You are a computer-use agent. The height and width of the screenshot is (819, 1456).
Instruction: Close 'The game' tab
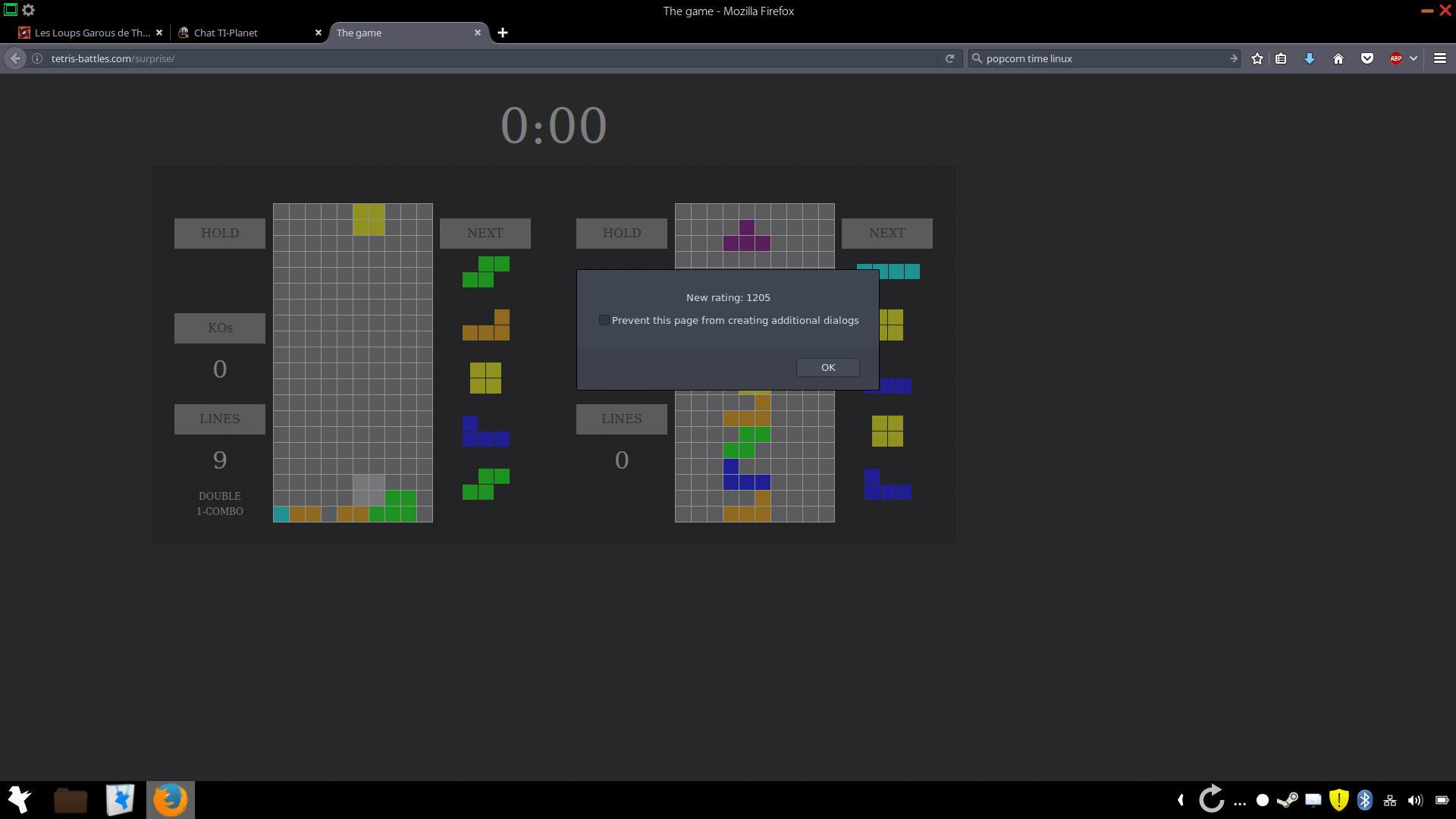click(x=478, y=33)
